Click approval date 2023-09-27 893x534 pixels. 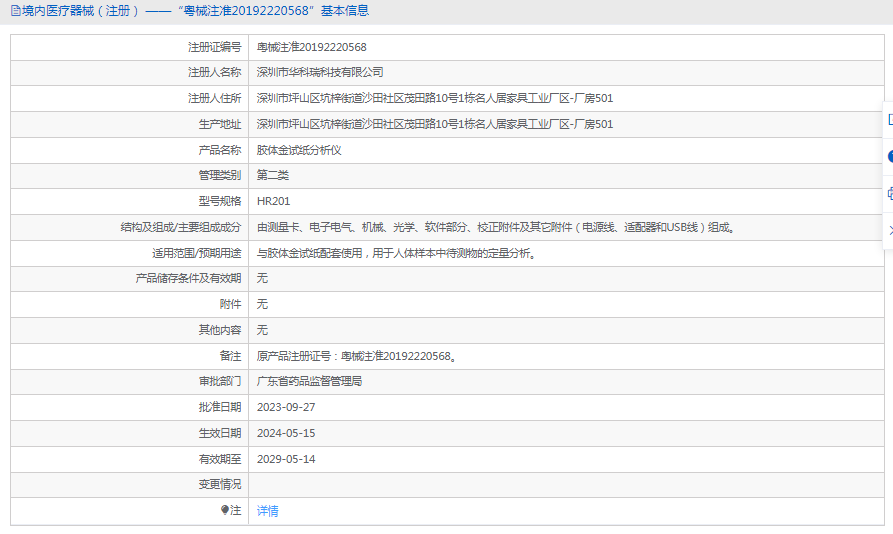click(286, 407)
